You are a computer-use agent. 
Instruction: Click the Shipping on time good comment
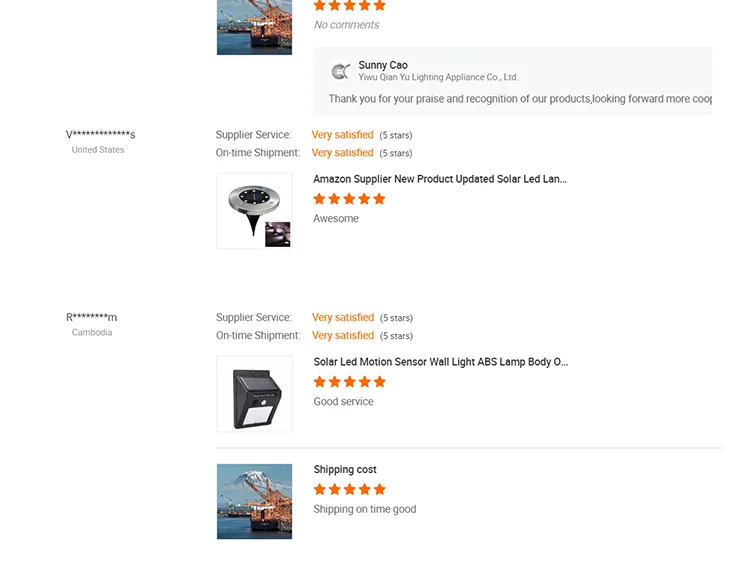tap(365, 510)
